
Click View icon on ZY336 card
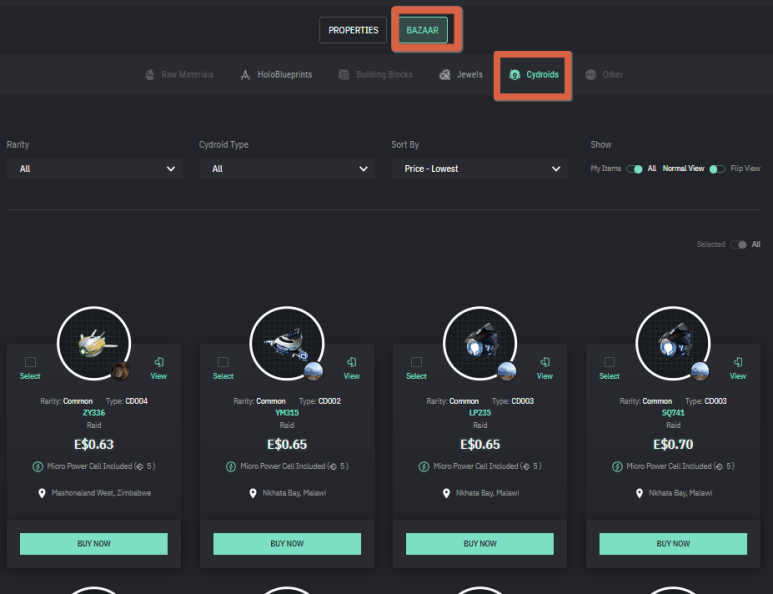[159, 362]
